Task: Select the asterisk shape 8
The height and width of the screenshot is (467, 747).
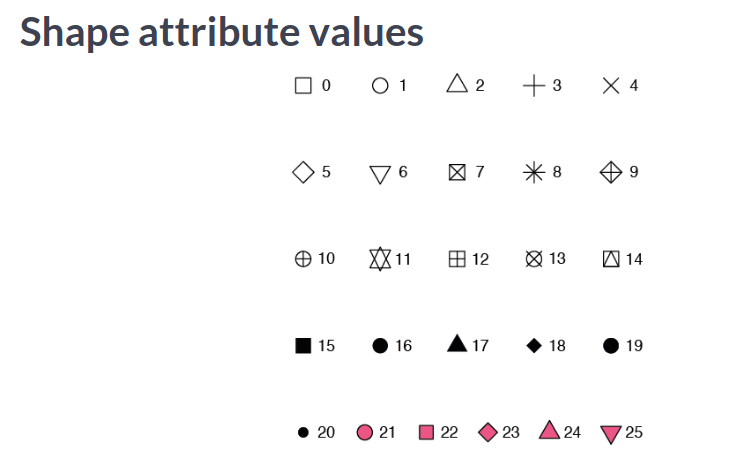Action: 534,173
